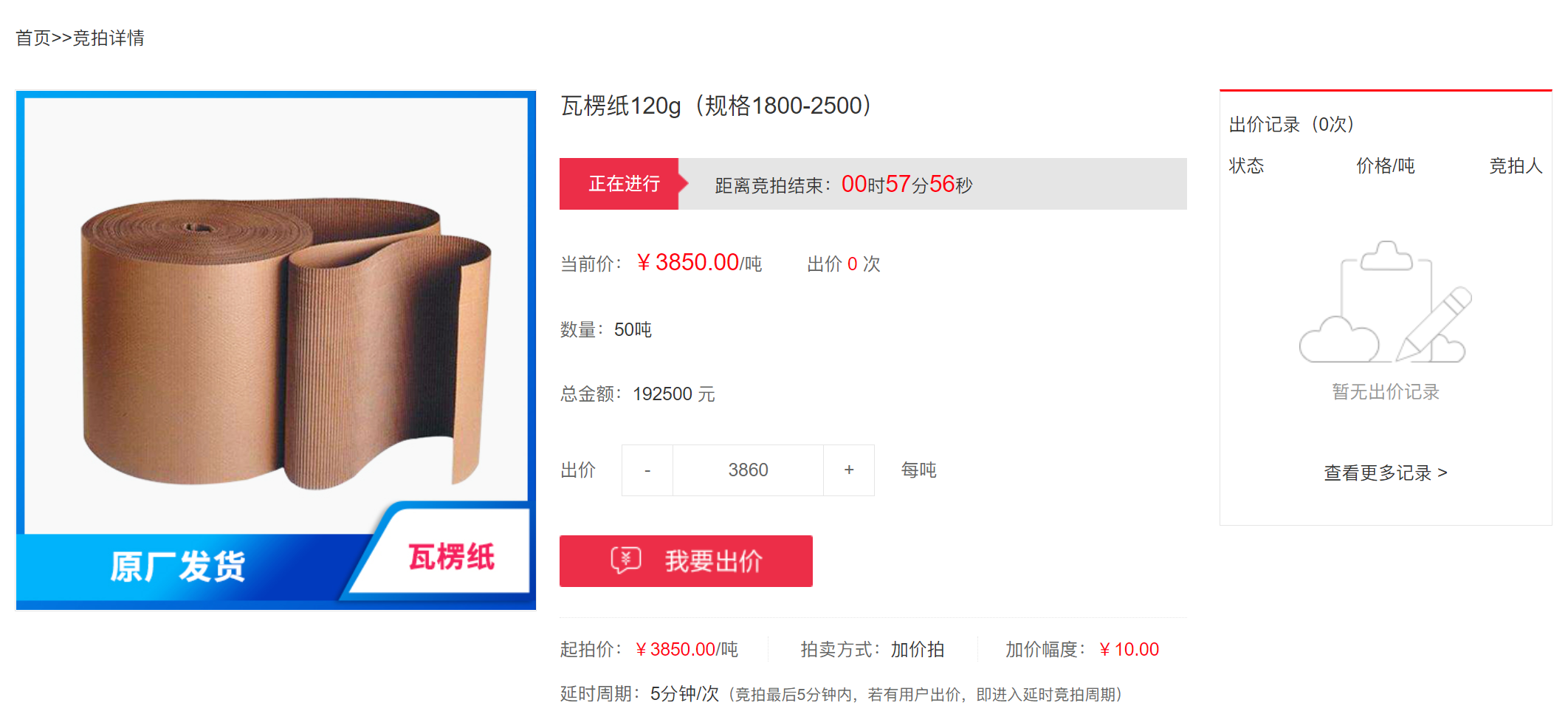Click the plus stepper to increase bid

[x=849, y=470]
